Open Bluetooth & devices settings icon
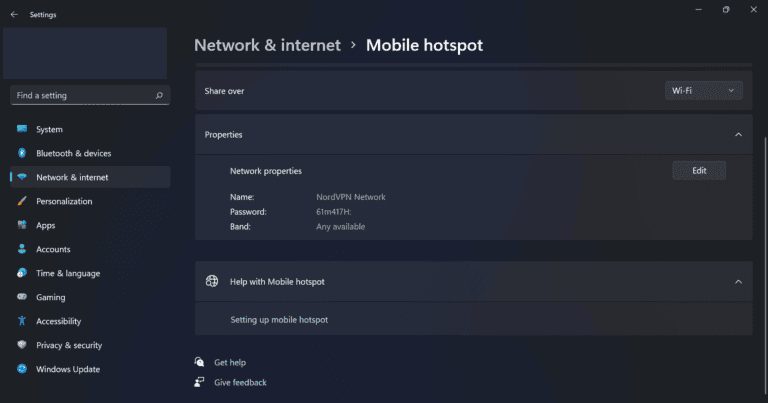The width and height of the screenshot is (768, 403). [x=22, y=153]
